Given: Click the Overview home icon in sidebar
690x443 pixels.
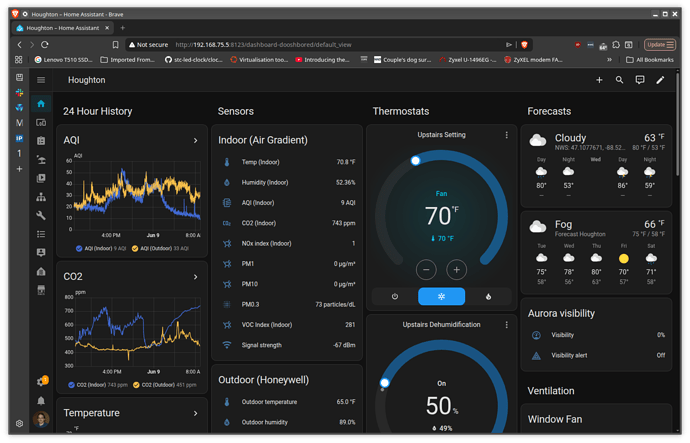Looking at the screenshot, I should [x=41, y=104].
